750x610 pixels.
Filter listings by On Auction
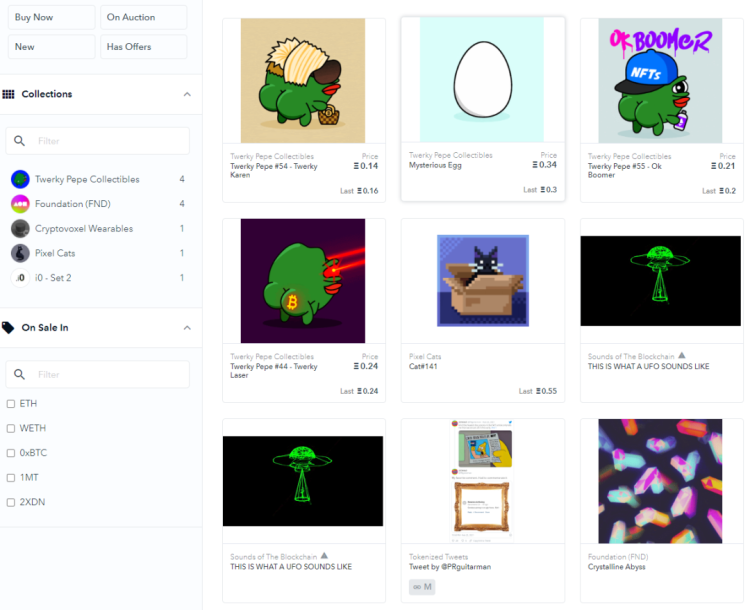[143, 17]
